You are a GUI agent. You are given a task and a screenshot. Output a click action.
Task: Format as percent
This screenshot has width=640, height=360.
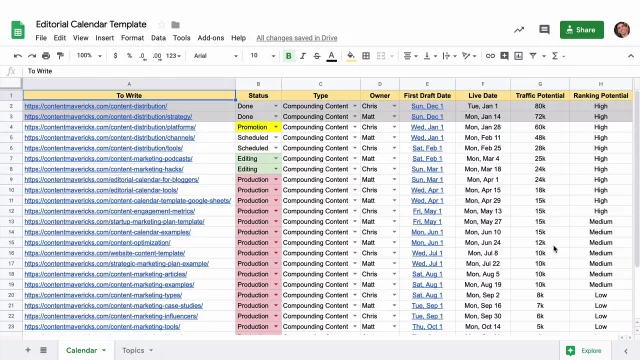[x=129, y=56]
